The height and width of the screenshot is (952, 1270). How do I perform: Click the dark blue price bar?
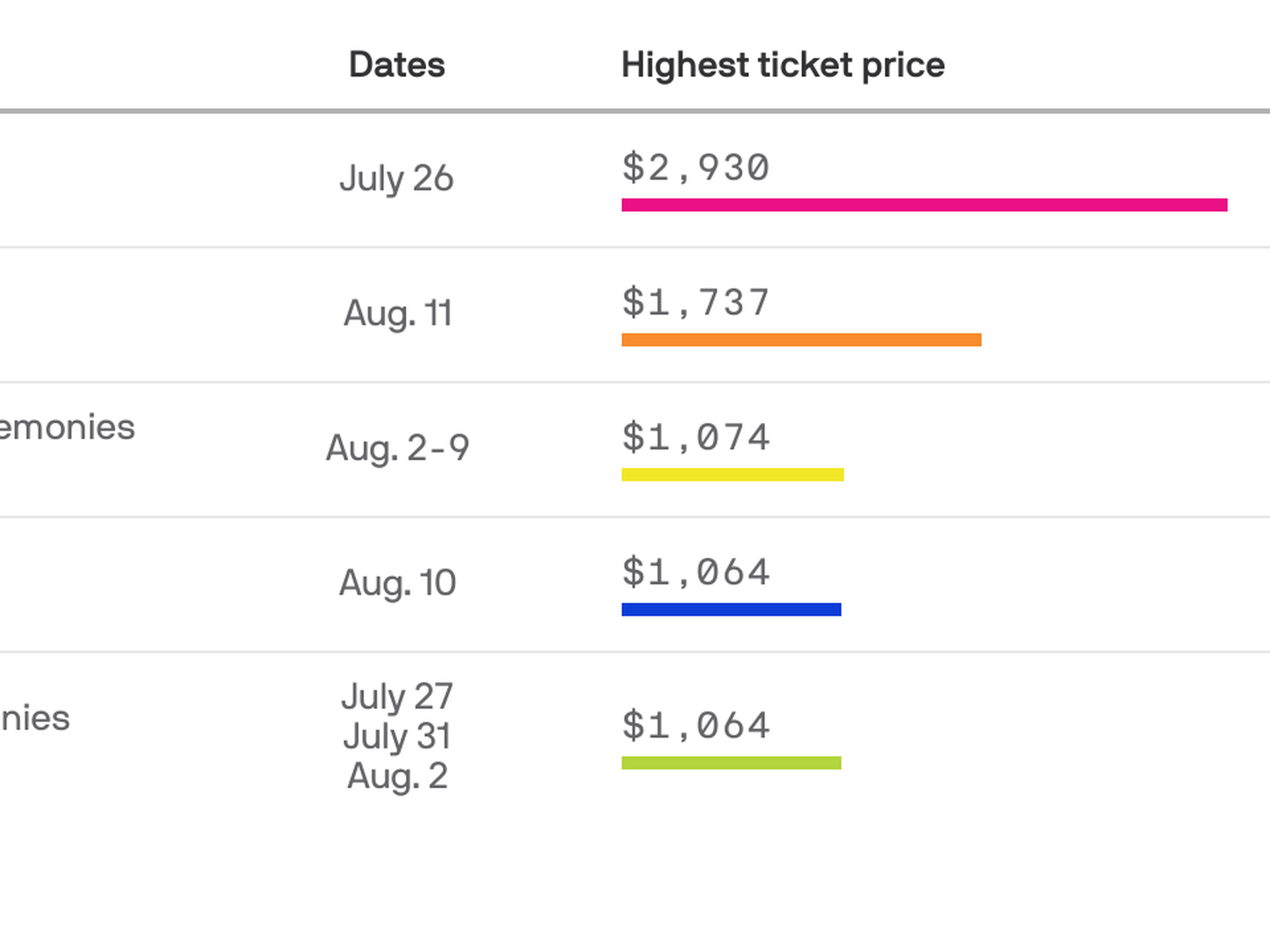coord(731,610)
